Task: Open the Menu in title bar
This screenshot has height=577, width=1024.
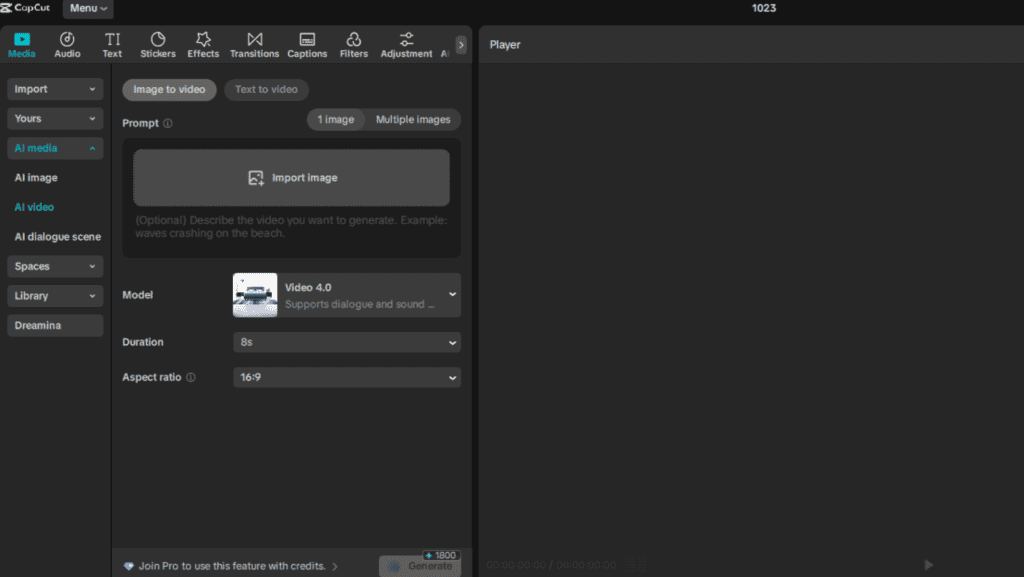Action: [88, 9]
